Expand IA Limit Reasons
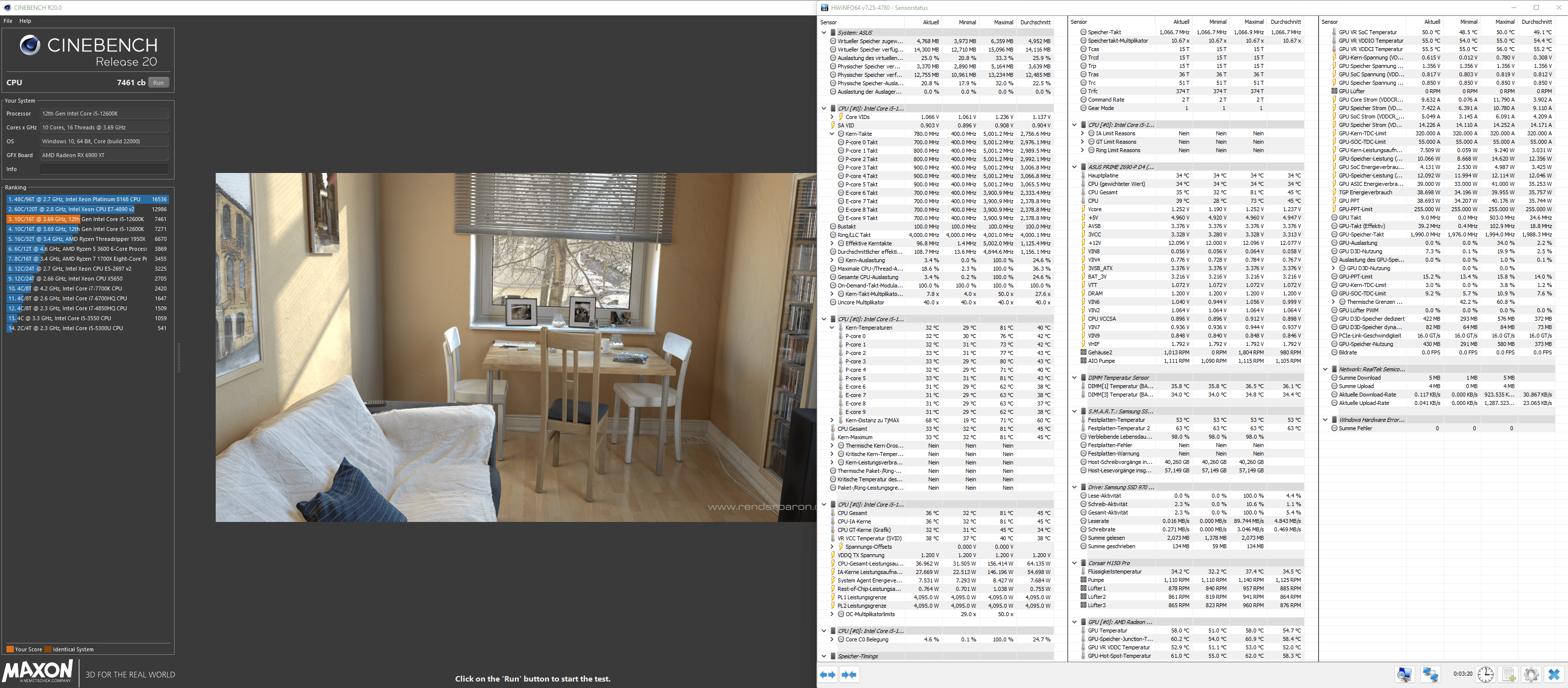1568x688 pixels. (1083, 133)
